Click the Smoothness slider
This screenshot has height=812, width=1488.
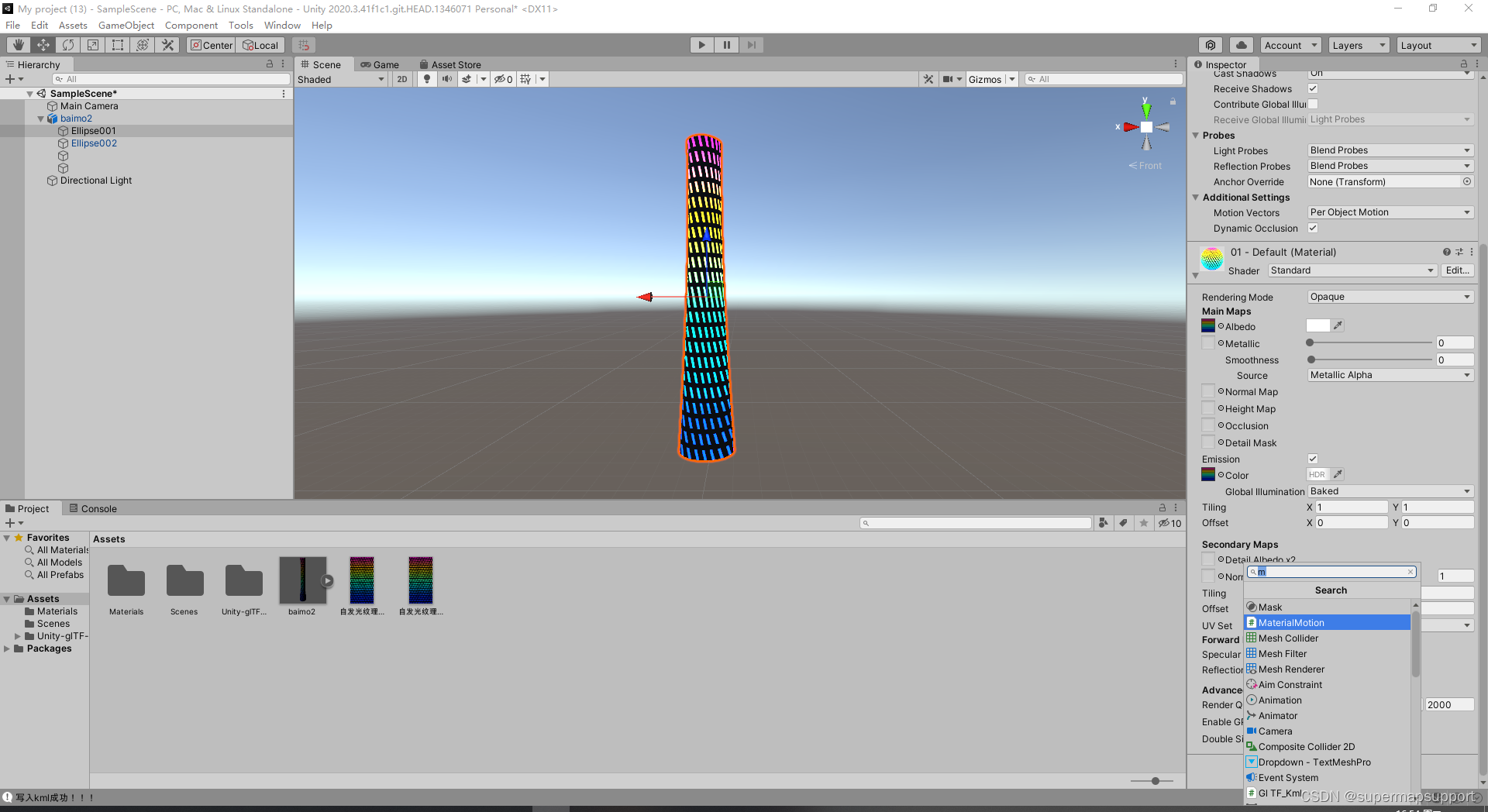coord(1370,360)
